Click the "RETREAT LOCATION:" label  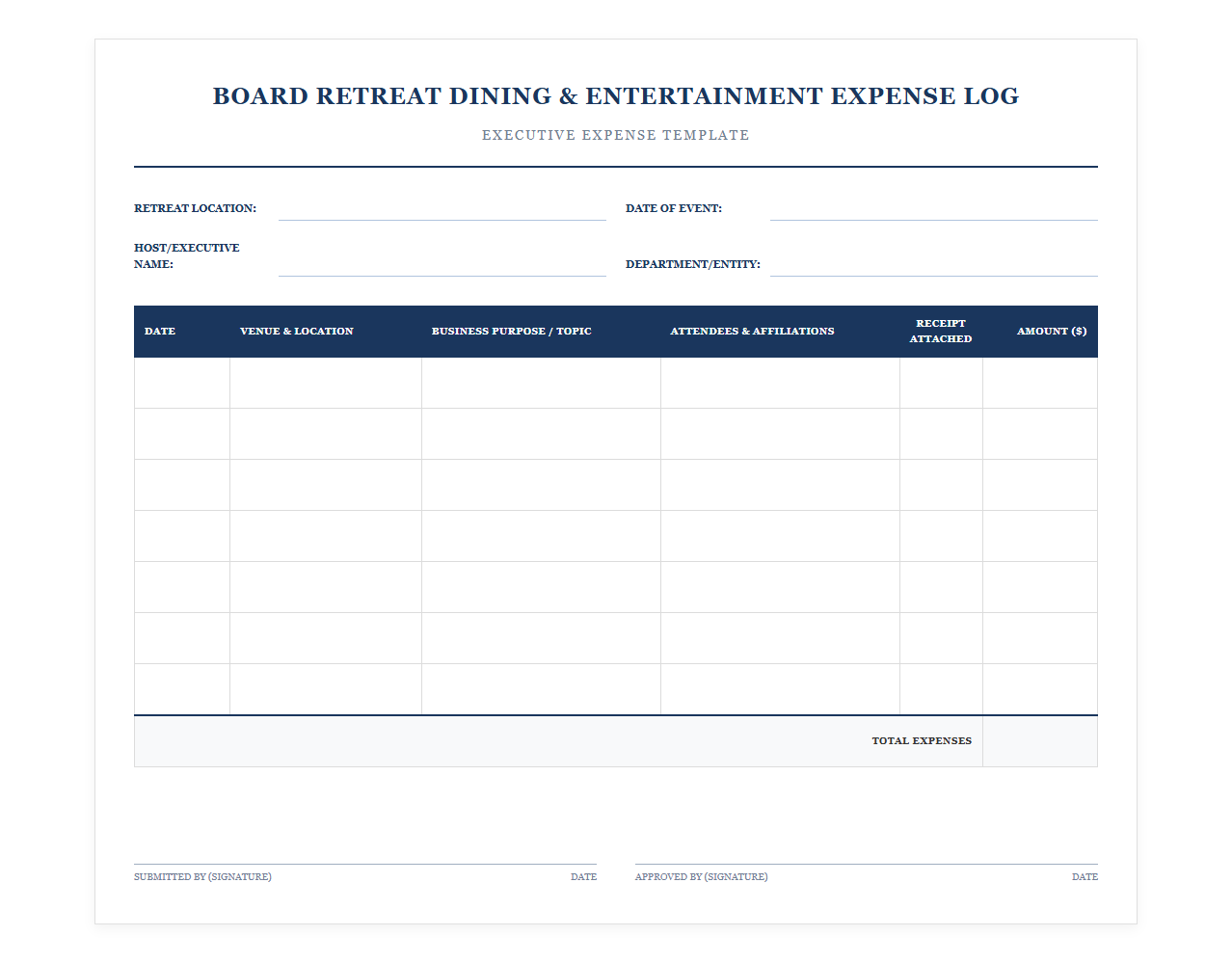[195, 208]
